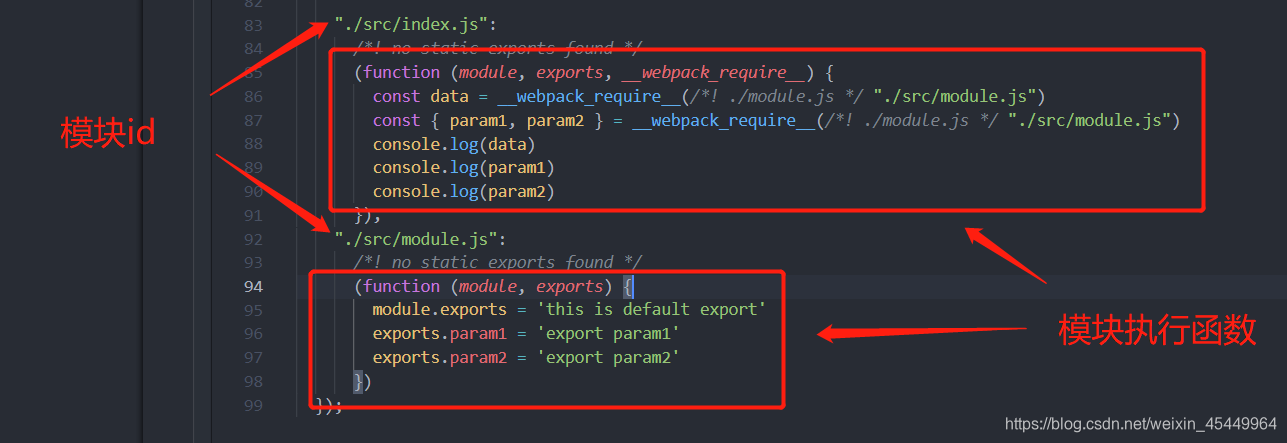
Task: Click the highlighted closing brace on line 98
Action: point(358,381)
